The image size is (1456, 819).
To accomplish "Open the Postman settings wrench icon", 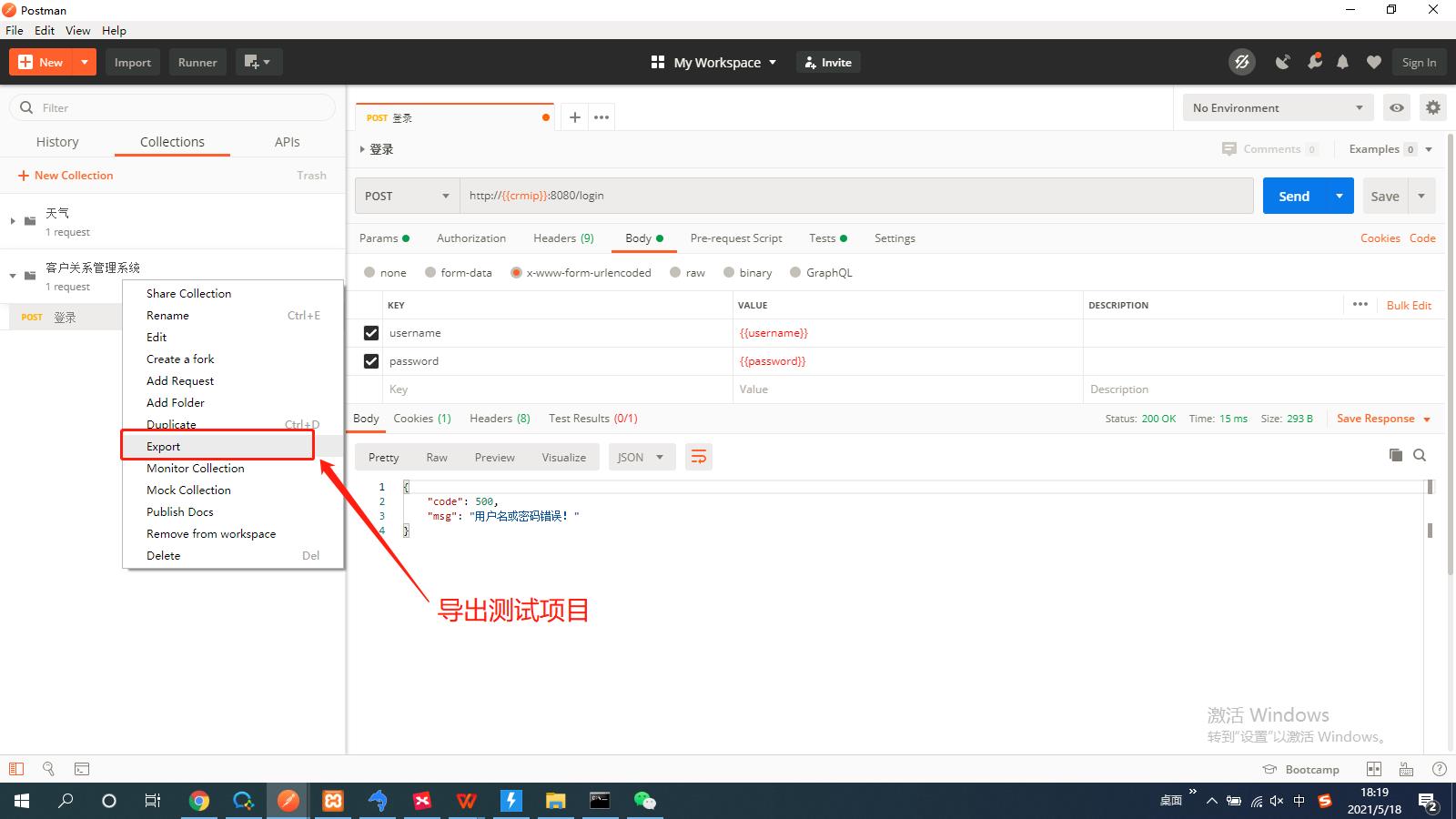I will point(1314,62).
